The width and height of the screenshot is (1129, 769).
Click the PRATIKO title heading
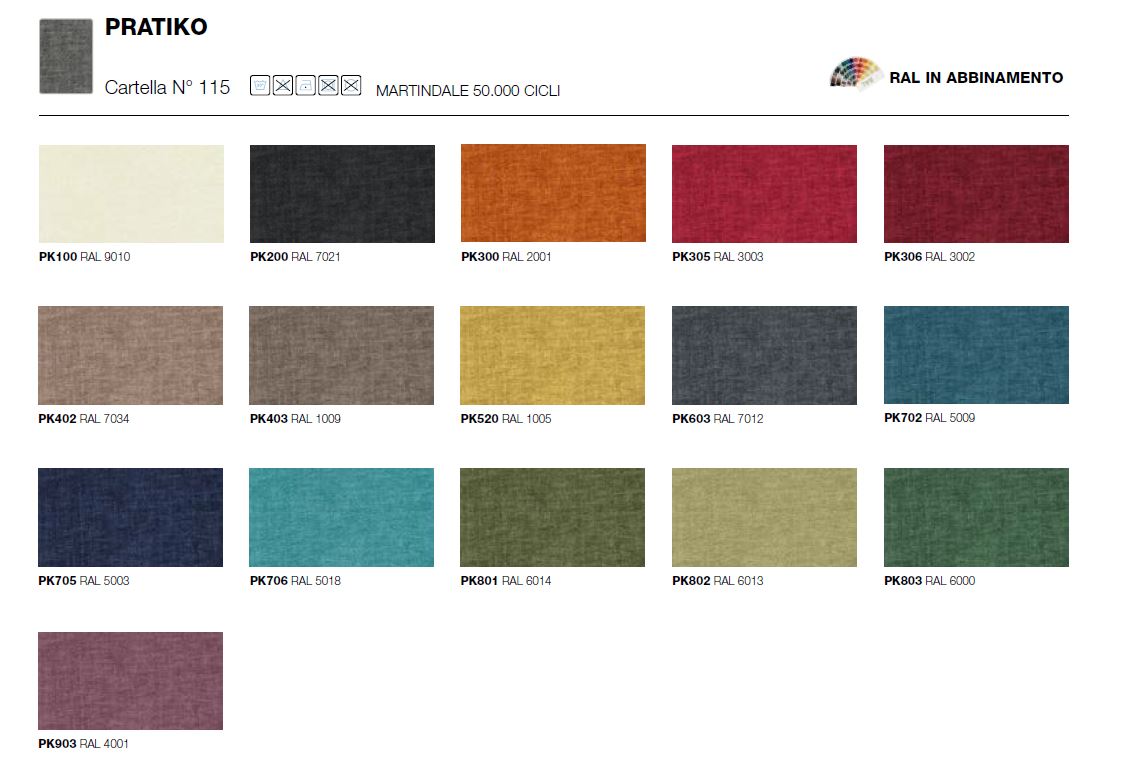point(156,28)
